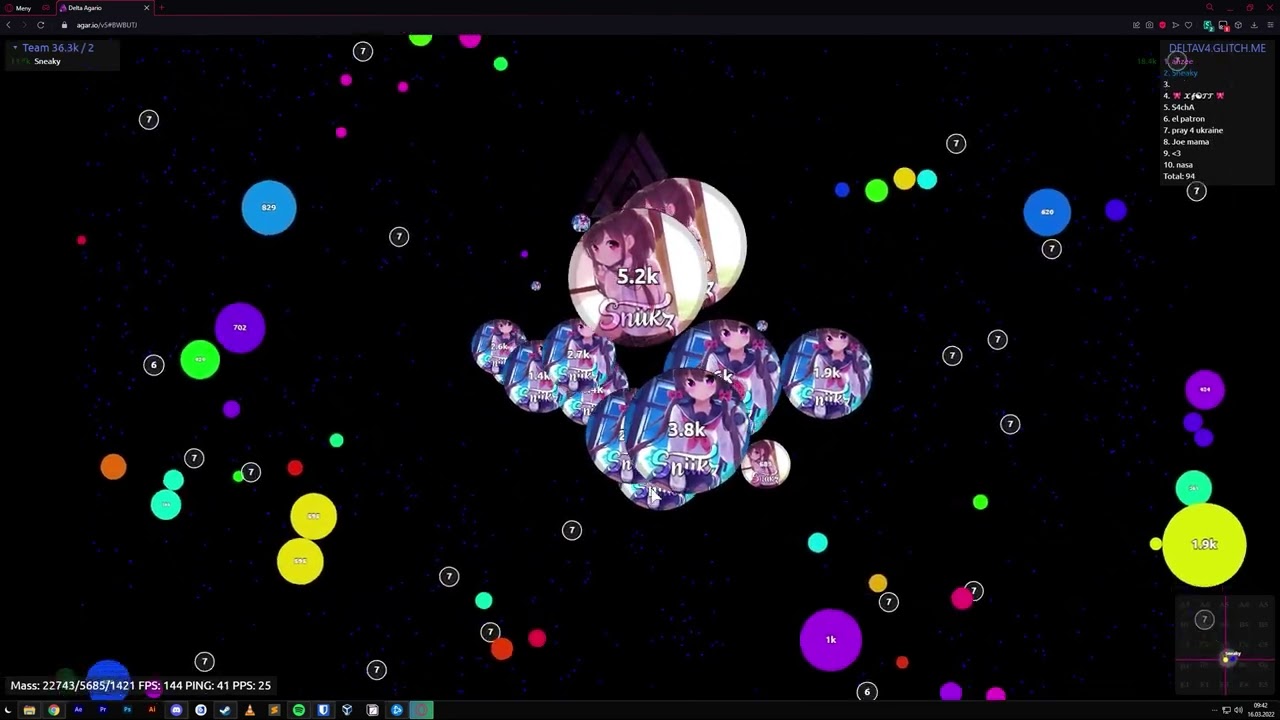Screen dimensions: 1280x720
Task: Open Spotify from the taskbar
Action: click(x=299, y=710)
